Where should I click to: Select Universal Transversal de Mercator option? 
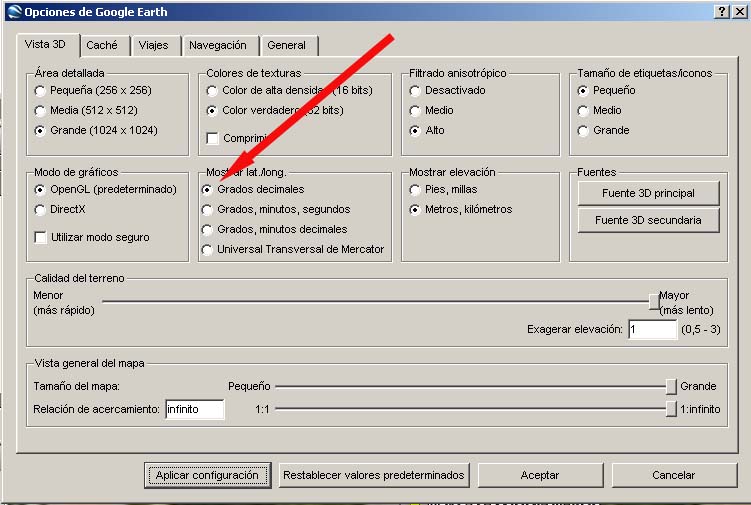pyautogui.click(x=208, y=250)
